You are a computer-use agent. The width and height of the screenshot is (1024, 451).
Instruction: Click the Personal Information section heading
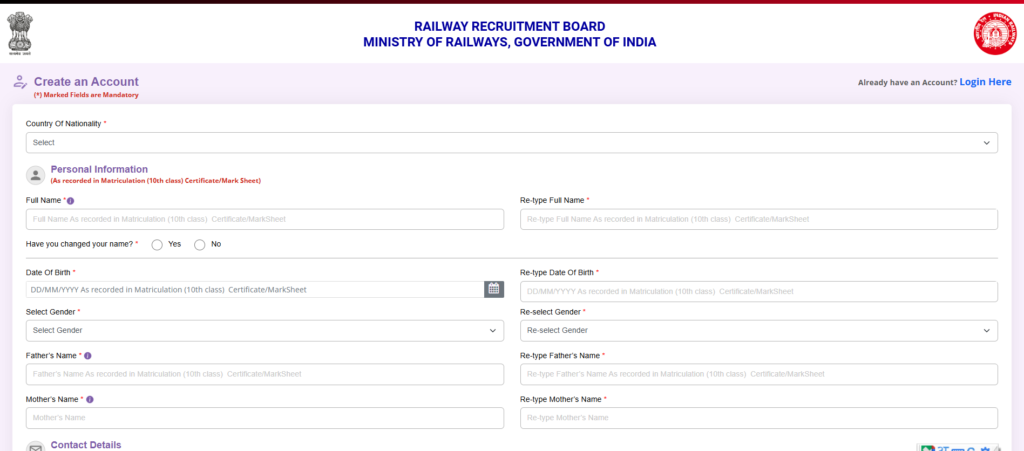coord(99,169)
